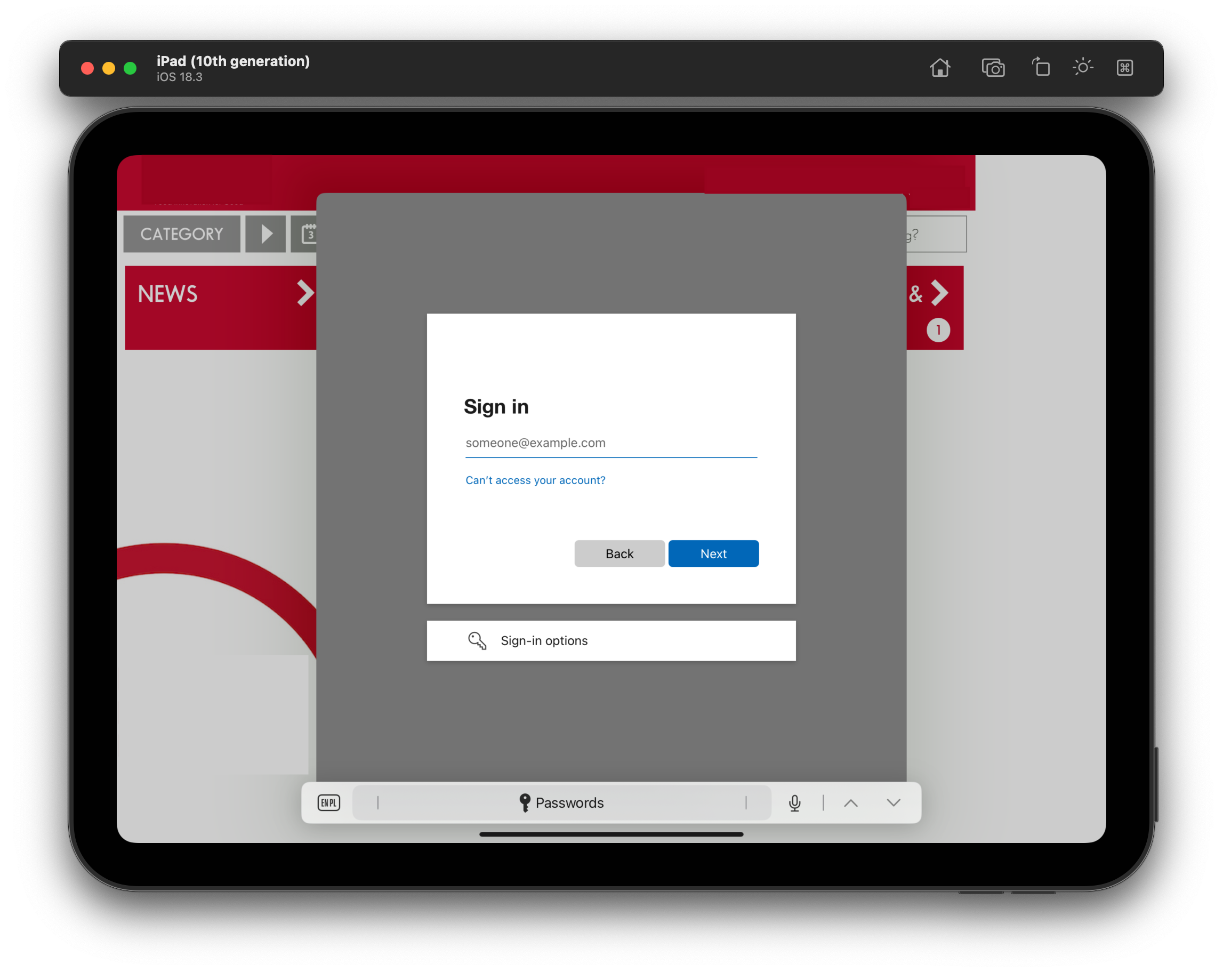The image size is (1223, 980).
Task: Open the CATEGORY menu
Action: [x=181, y=234]
